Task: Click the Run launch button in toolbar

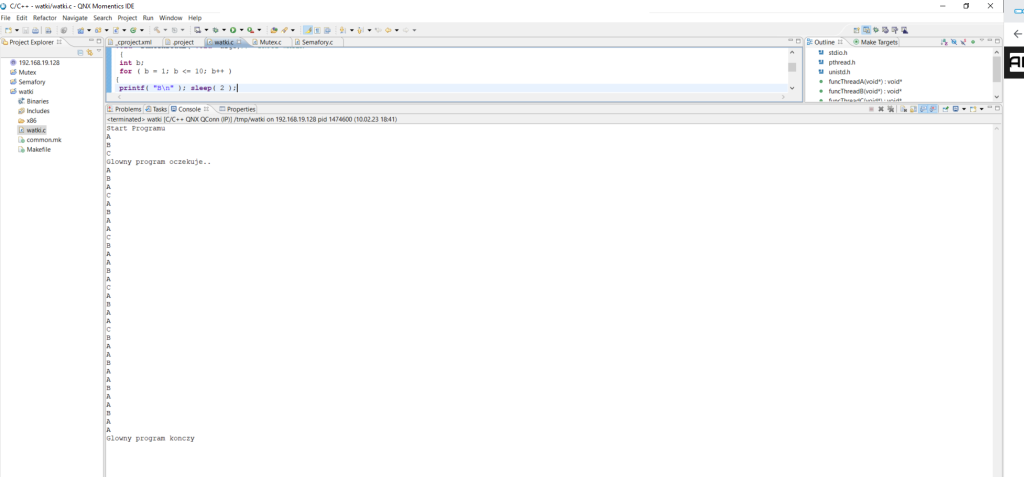Action: (232, 30)
